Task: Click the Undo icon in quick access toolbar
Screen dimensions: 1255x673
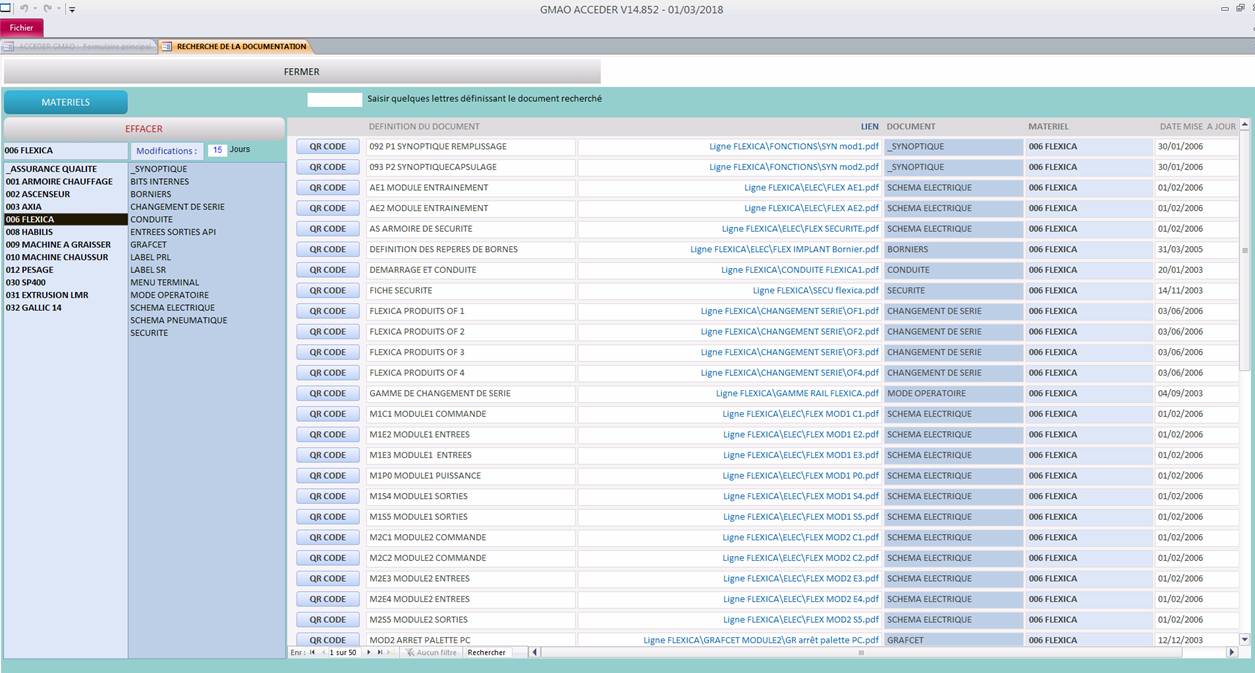Action: 24,8
